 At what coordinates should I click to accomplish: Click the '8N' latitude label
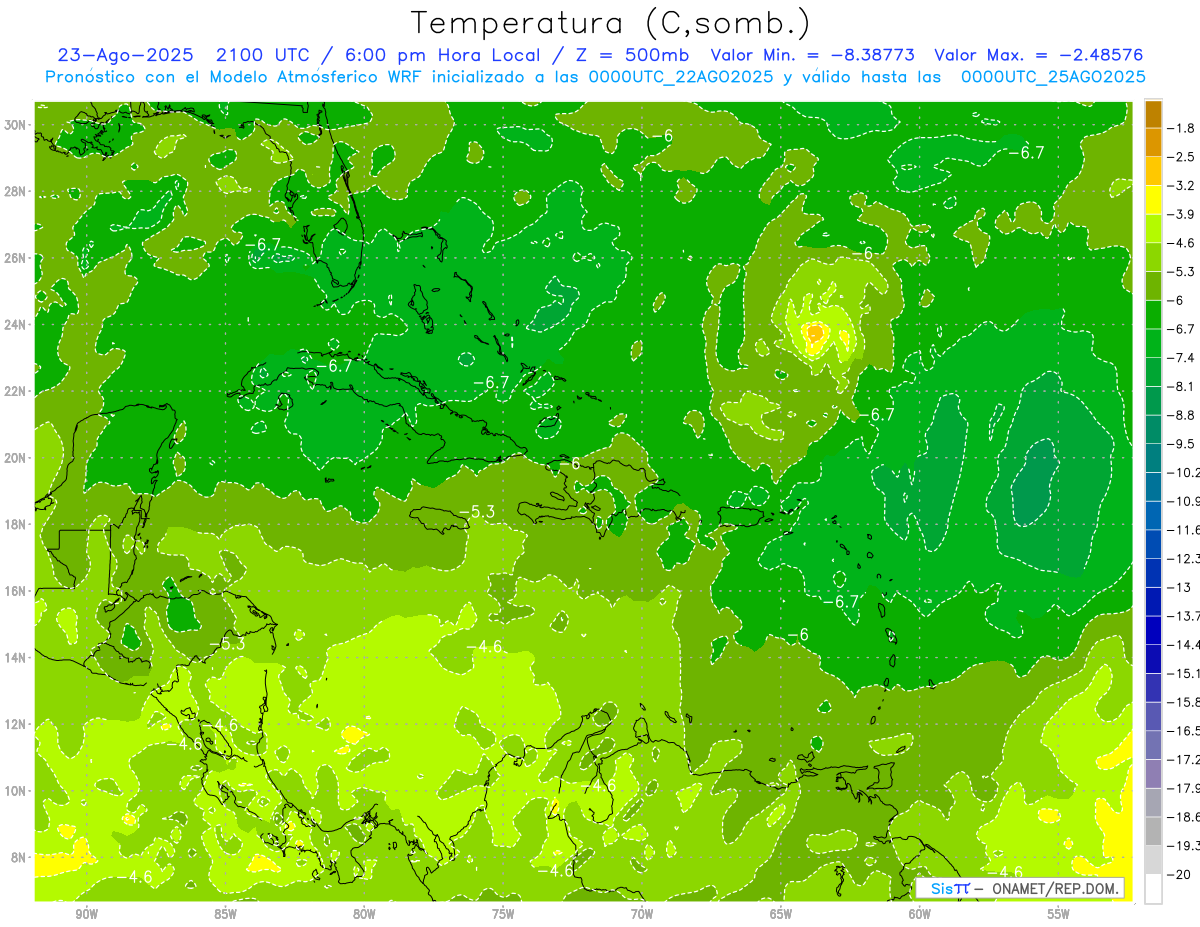pyautogui.click(x=19, y=857)
